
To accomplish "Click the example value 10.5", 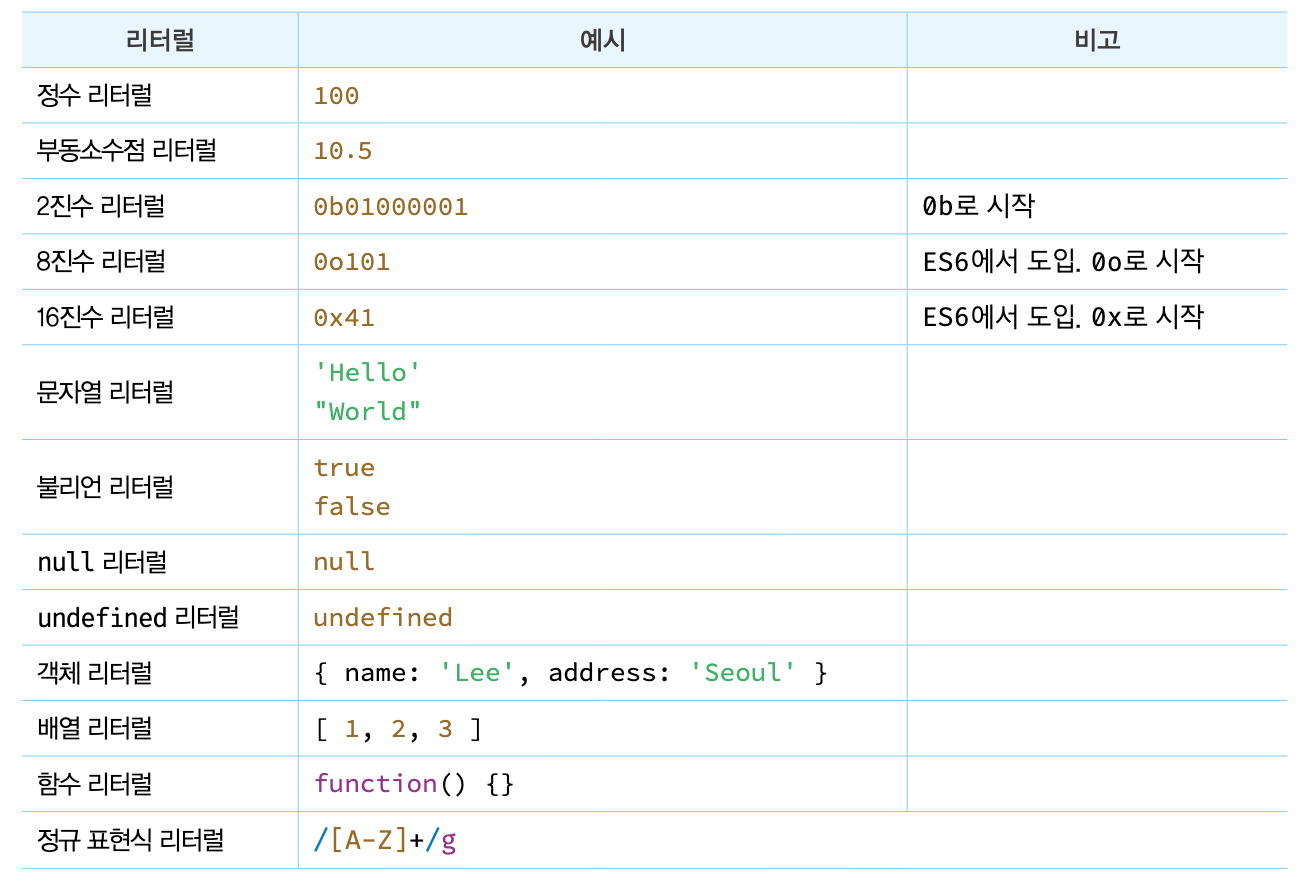I will tap(343, 151).
